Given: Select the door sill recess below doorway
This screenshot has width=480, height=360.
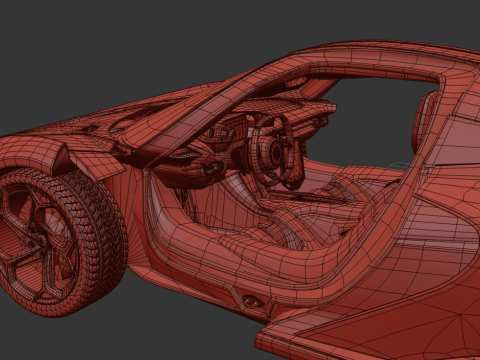Looking at the screenshot, I should point(253,300).
